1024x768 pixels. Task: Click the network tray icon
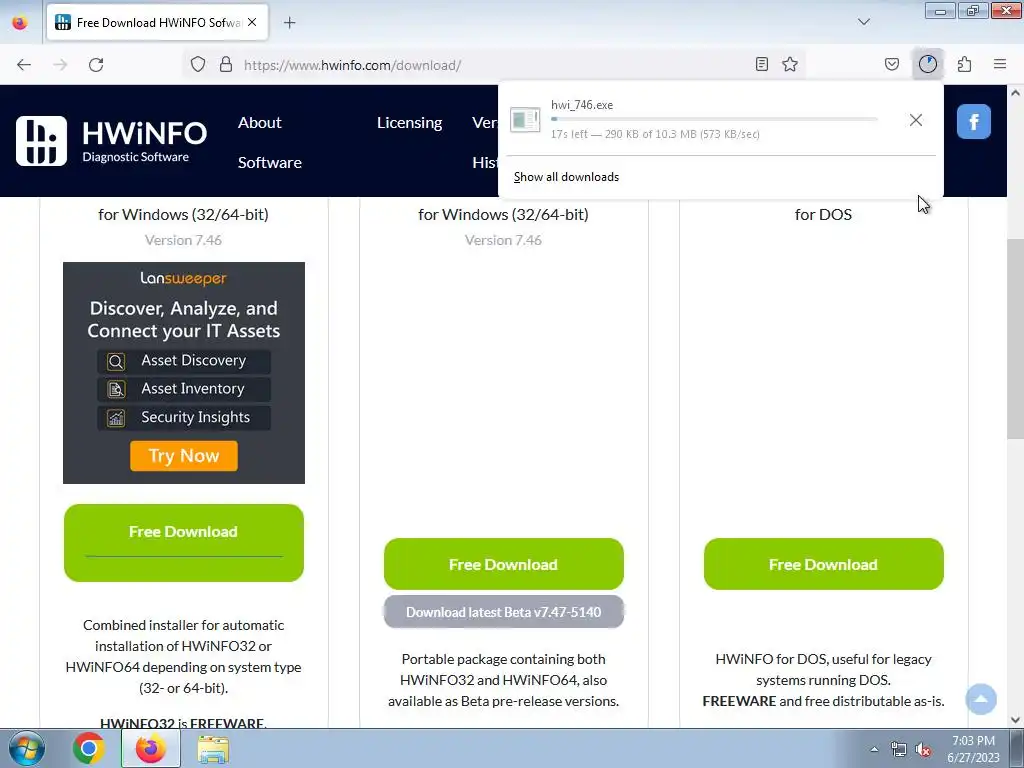coord(899,750)
